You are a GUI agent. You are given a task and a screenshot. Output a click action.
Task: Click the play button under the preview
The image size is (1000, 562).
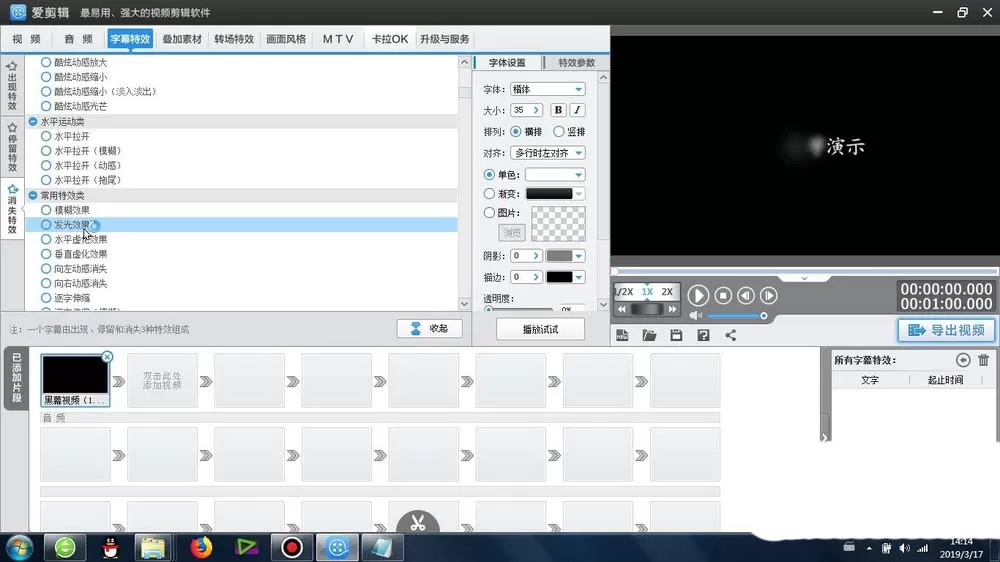point(698,295)
